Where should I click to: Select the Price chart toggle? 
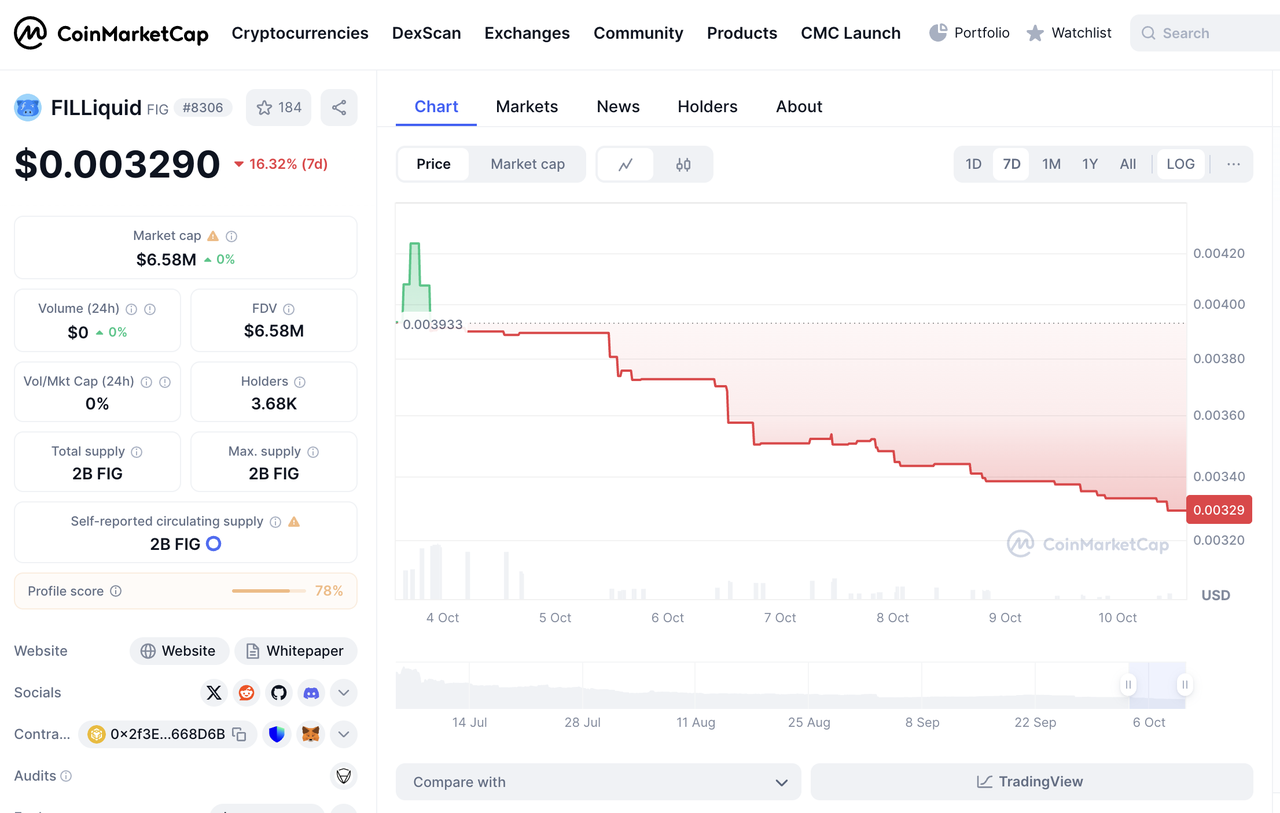coord(434,164)
